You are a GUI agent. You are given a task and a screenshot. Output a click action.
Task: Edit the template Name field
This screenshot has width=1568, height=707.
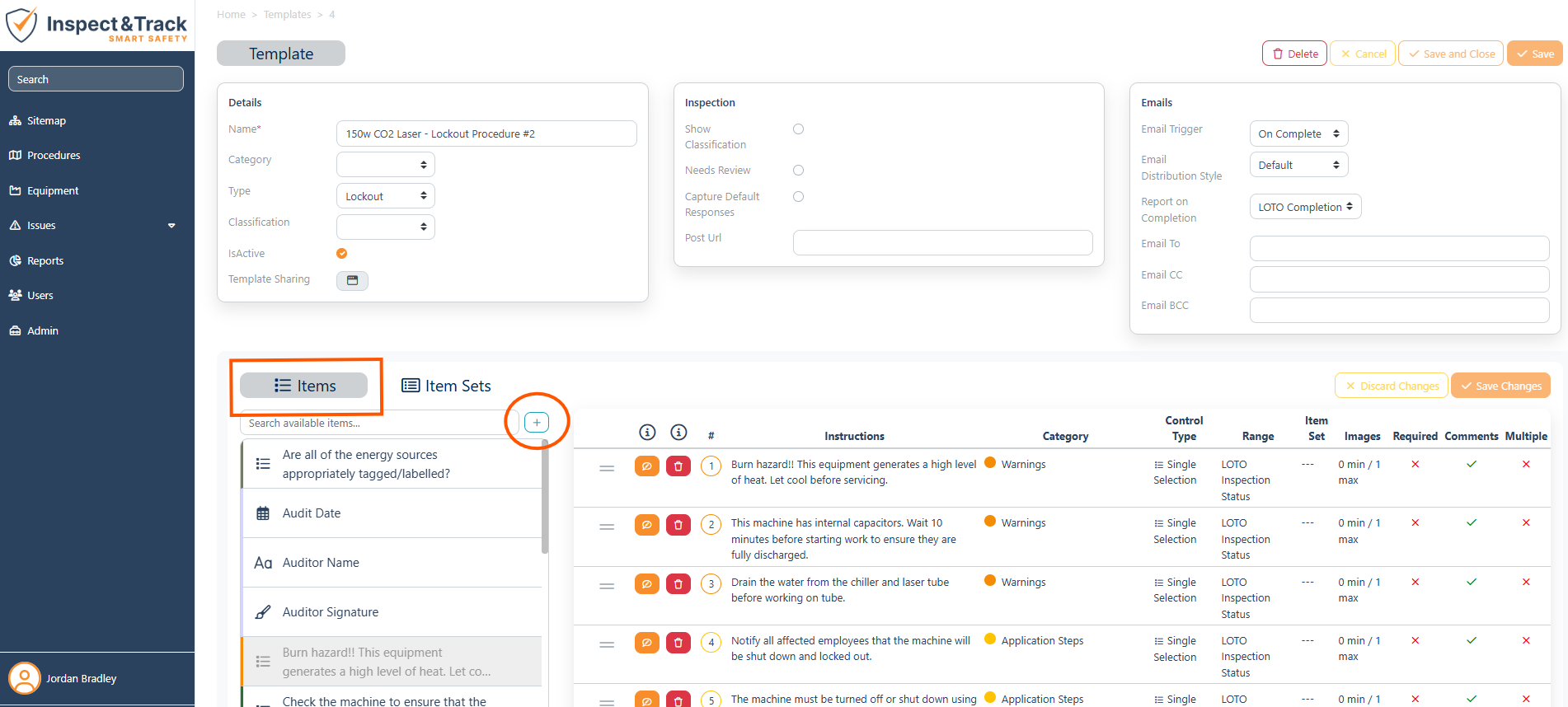486,133
